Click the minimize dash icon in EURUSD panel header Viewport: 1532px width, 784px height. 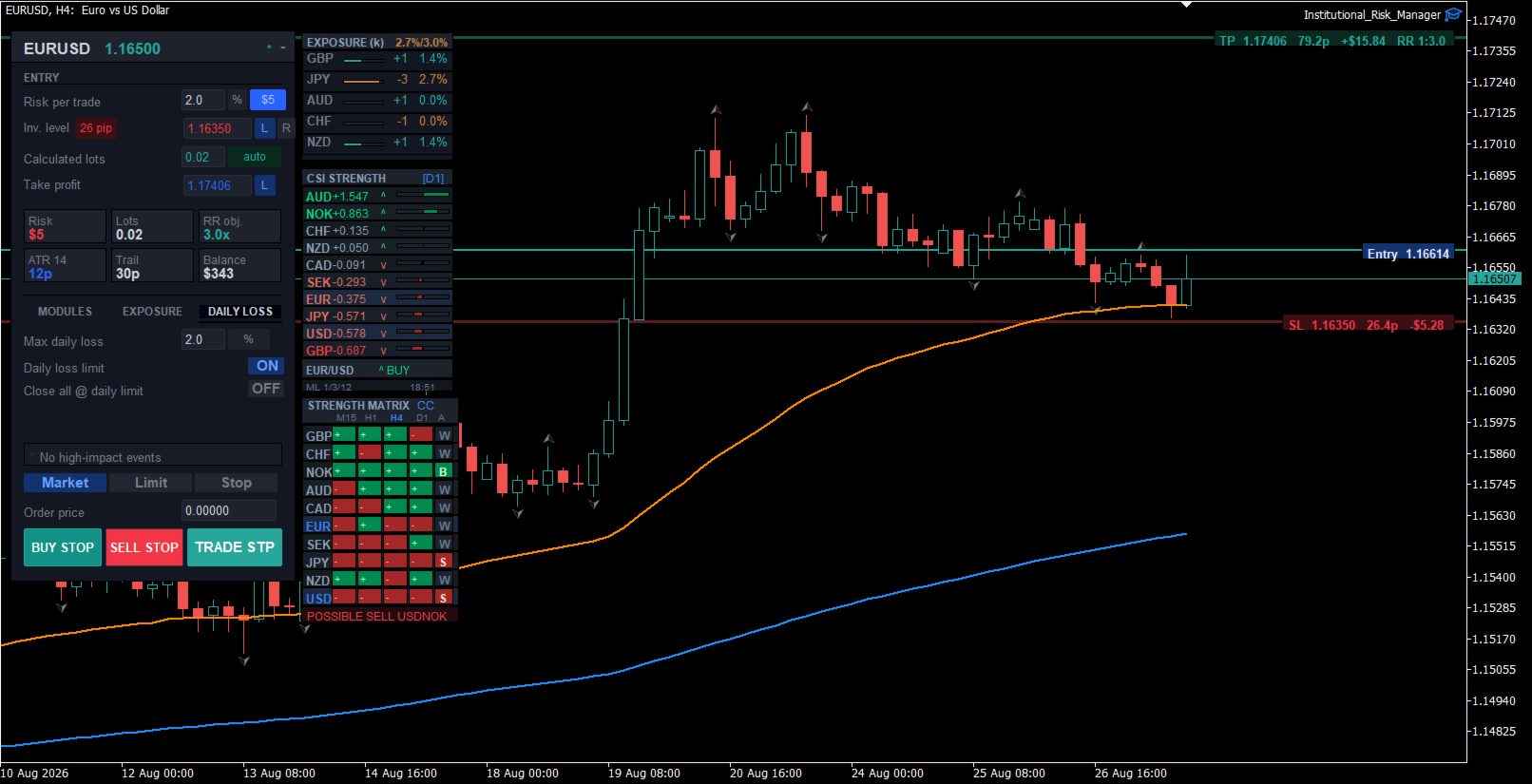click(282, 48)
